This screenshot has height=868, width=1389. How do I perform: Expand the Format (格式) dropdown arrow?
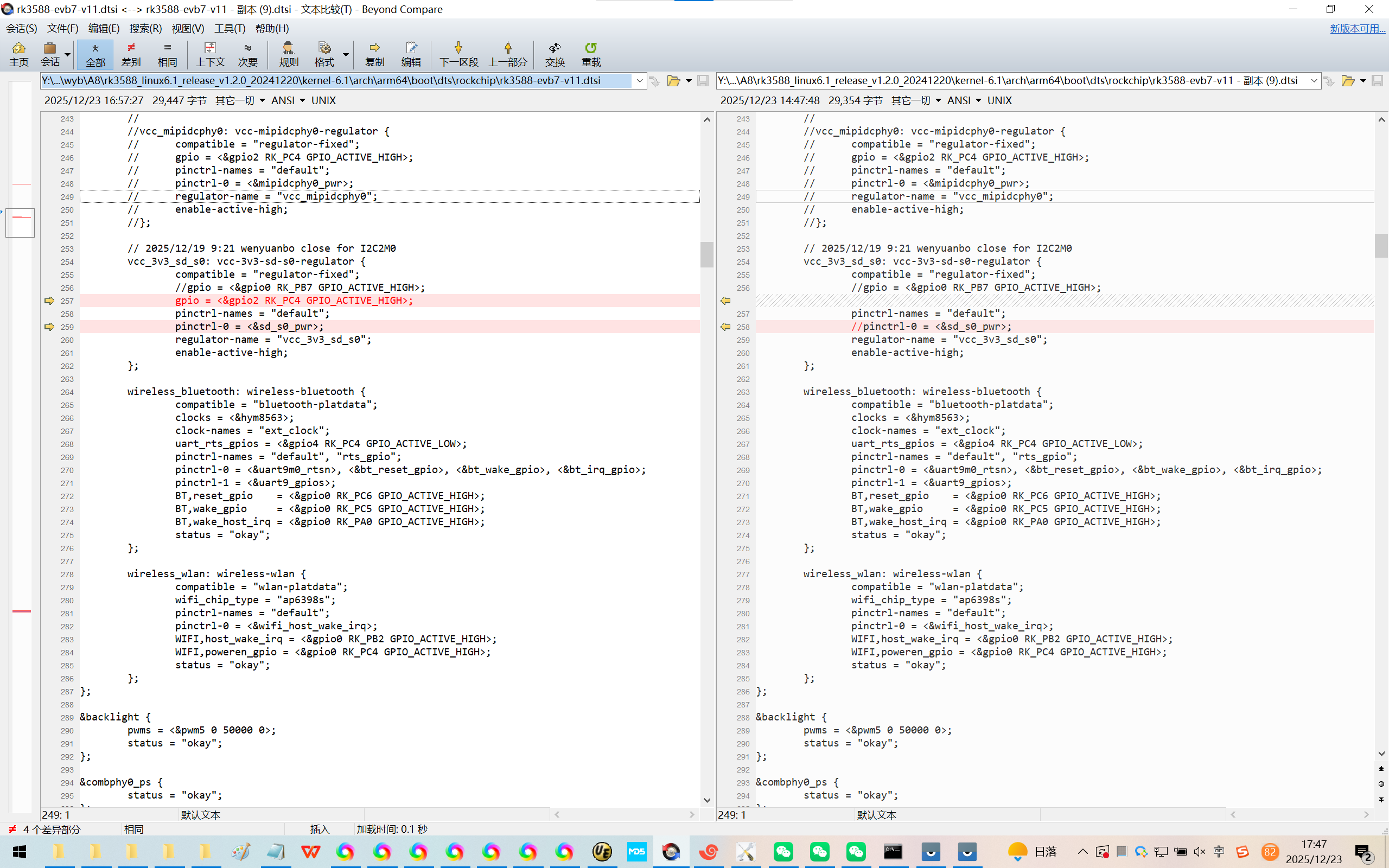346,55
